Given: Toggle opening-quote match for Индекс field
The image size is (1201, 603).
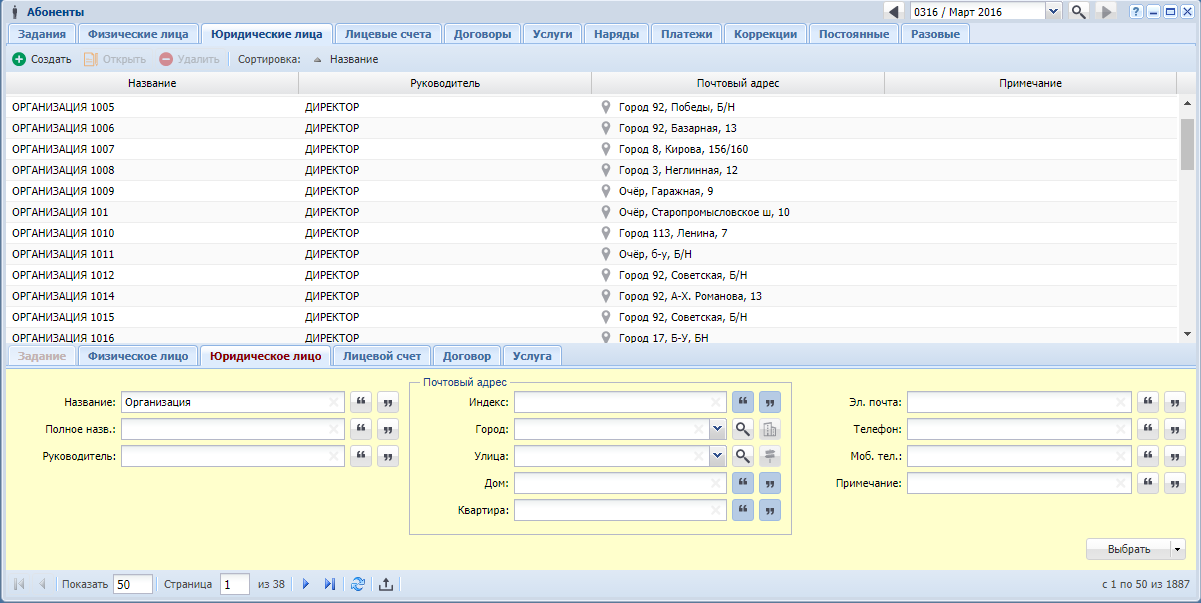Looking at the screenshot, I should 743,402.
